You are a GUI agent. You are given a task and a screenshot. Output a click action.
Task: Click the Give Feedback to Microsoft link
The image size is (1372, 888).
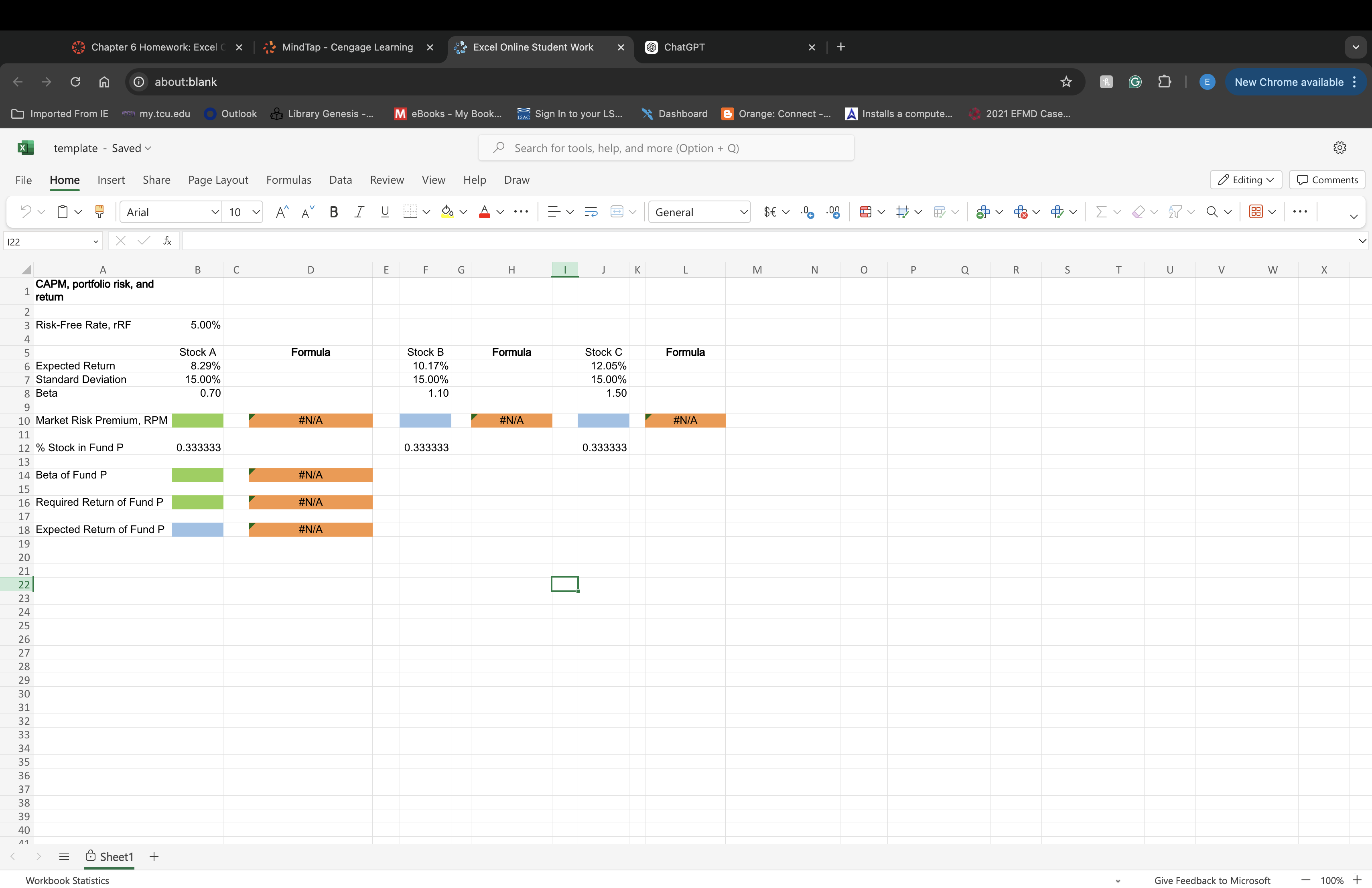pos(1212,880)
